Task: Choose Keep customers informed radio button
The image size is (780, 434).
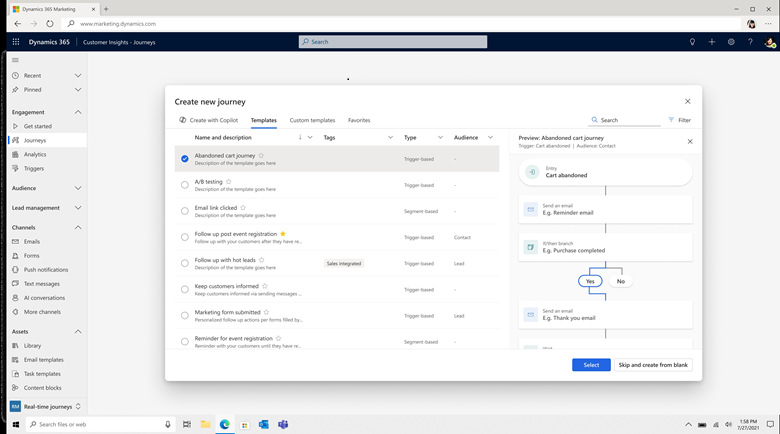Action: point(185,290)
